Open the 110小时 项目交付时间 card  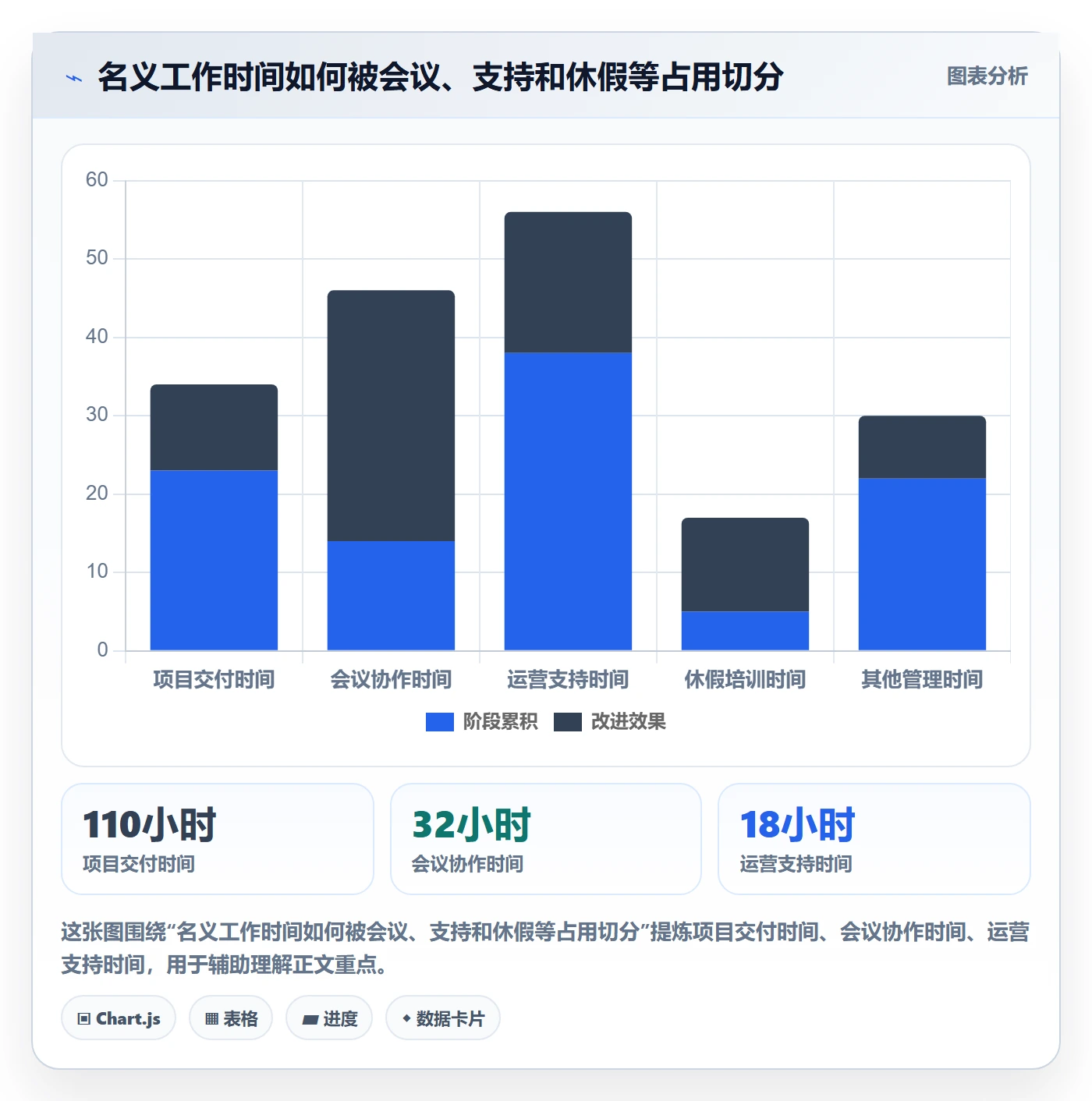pyautogui.click(x=218, y=839)
